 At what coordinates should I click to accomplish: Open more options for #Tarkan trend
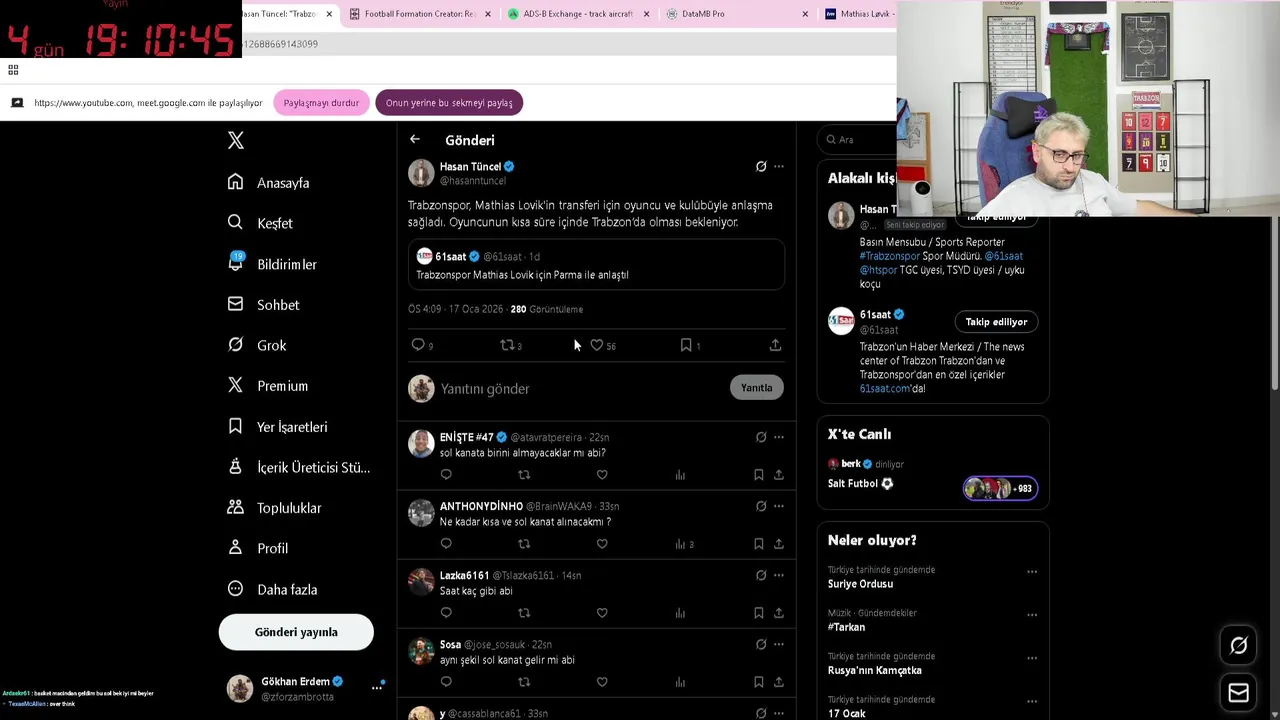coord(1032,615)
